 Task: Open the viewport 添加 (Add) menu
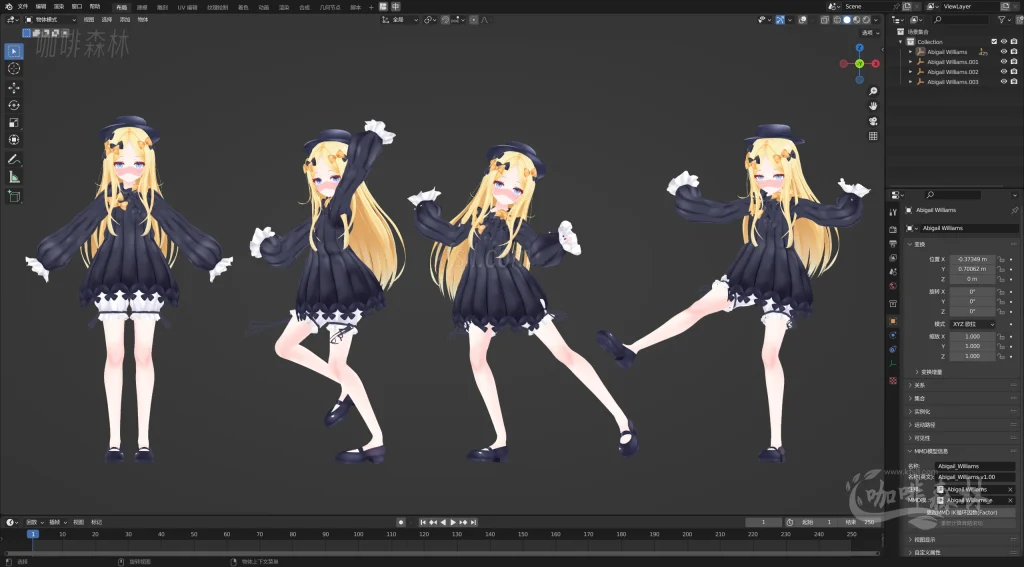pos(125,20)
